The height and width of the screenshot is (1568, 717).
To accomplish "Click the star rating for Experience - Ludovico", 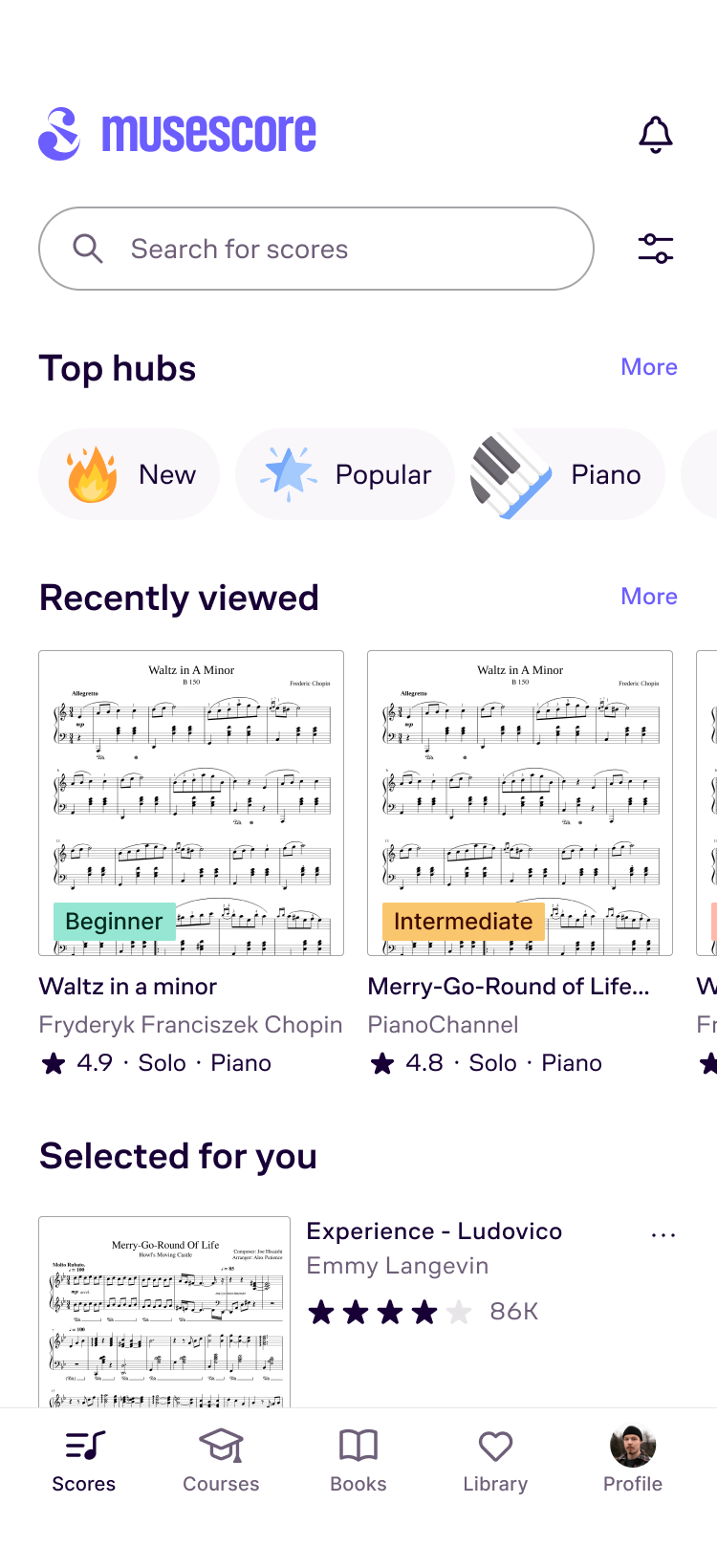I will (389, 1312).
